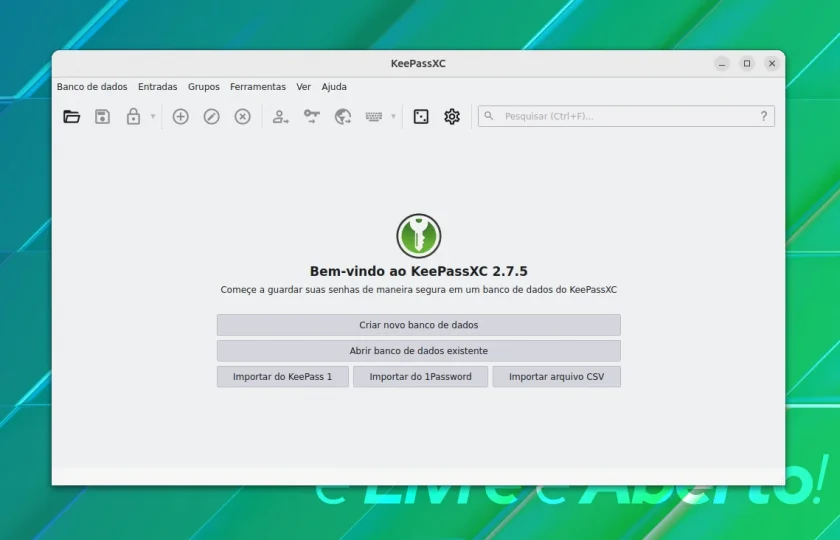Open password generator dice icon
This screenshot has width=840, height=540.
[421, 116]
